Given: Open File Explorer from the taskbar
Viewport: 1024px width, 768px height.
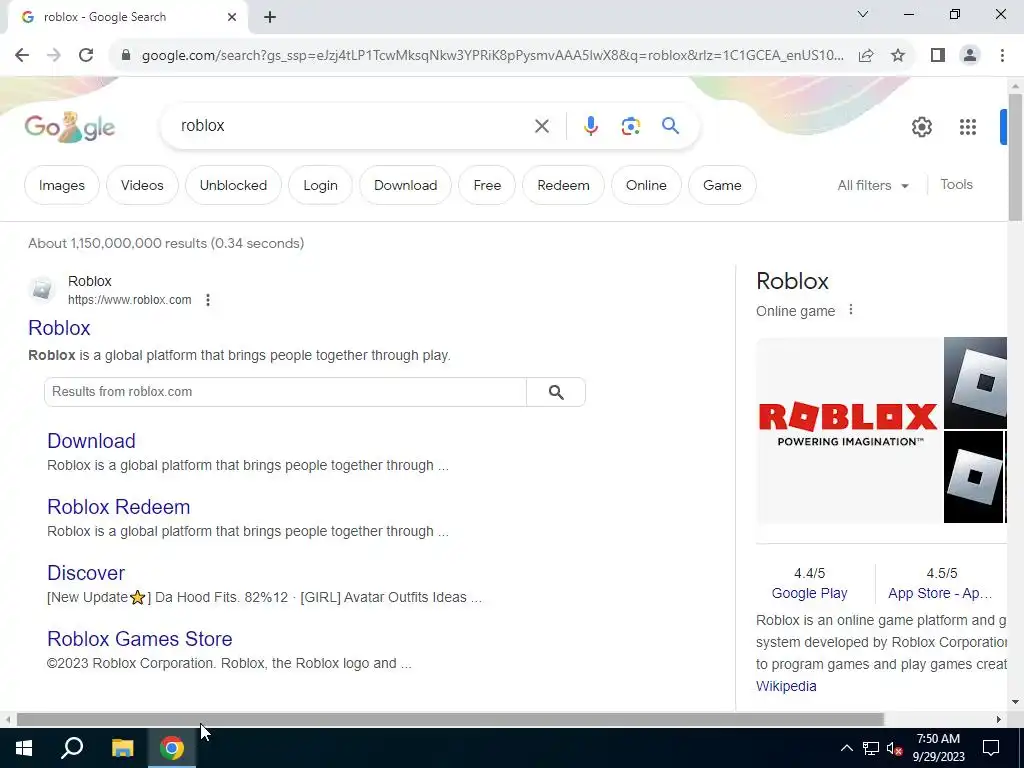Looking at the screenshot, I should [122, 748].
